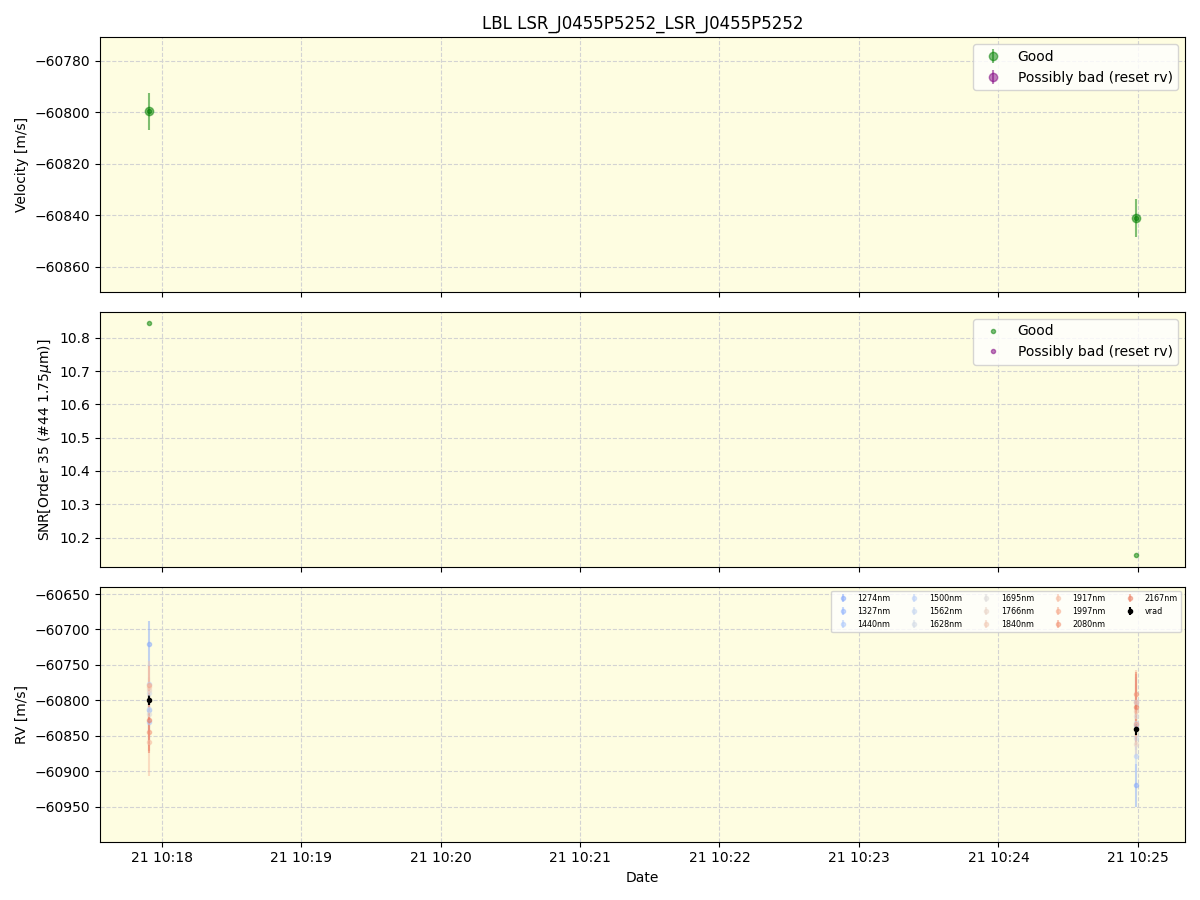Click the green Good marker in the velocity legend
This screenshot has width=1200, height=900.
point(993,57)
